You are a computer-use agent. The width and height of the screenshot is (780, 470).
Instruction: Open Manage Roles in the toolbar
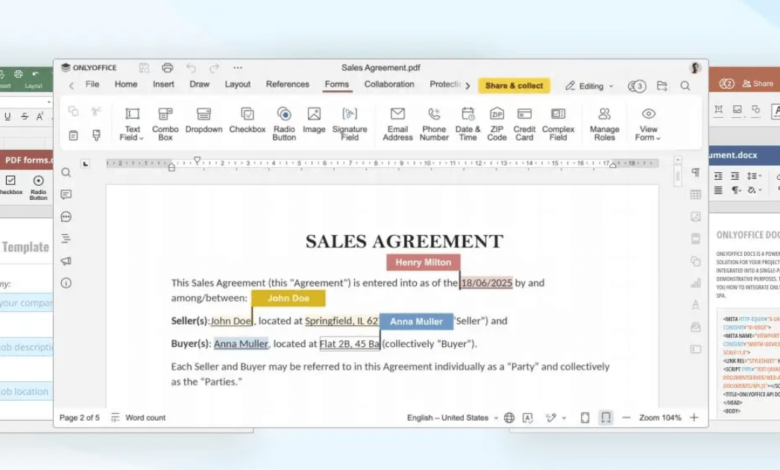point(604,122)
